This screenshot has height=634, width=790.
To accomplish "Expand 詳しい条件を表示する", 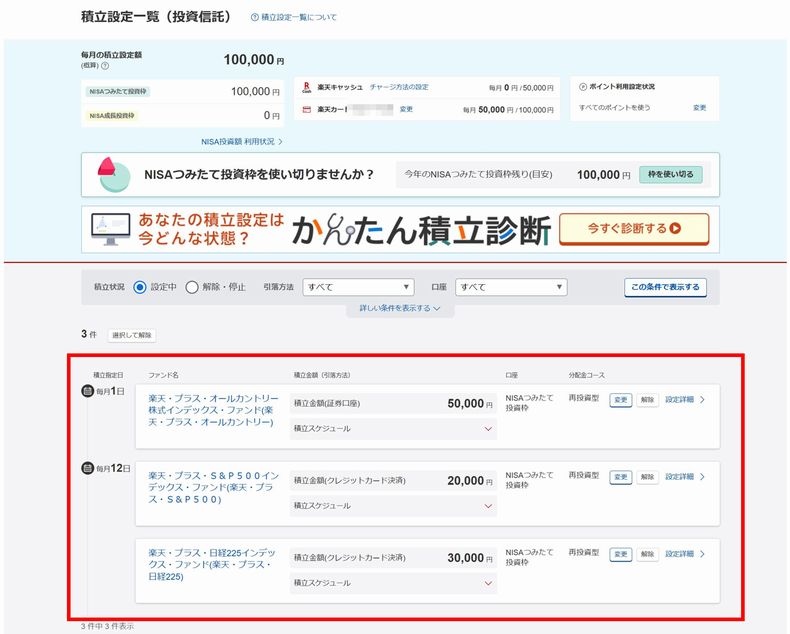I will coord(400,308).
